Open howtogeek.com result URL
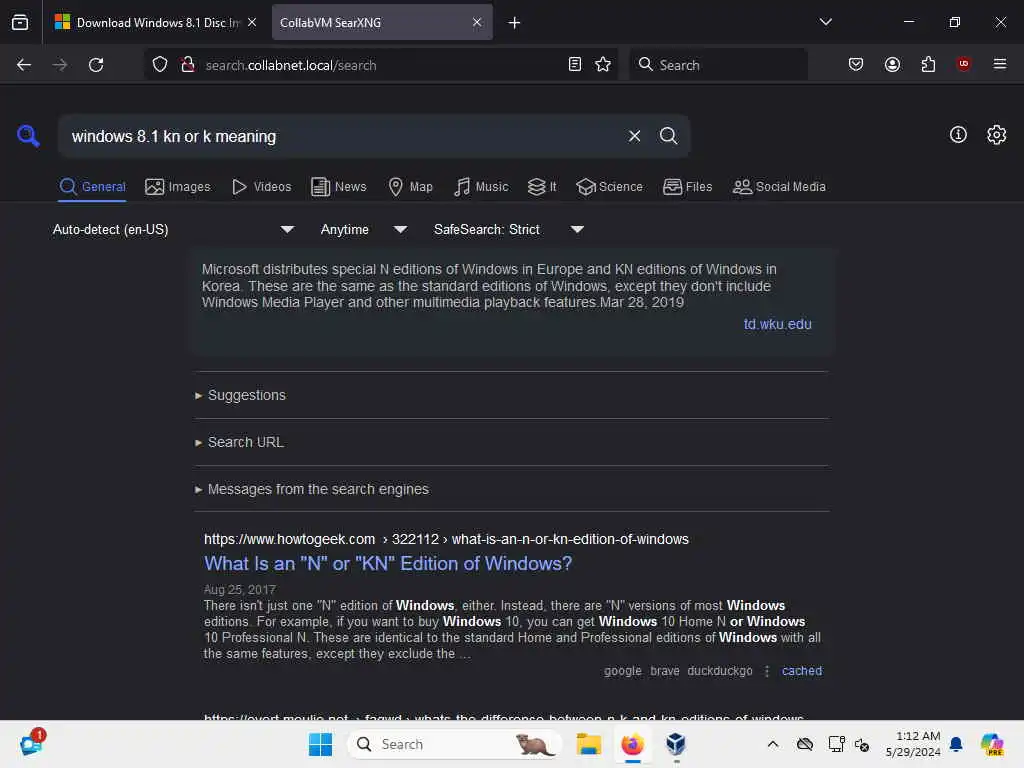The image size is (1024, 768). pyautogui.click(x=446, y=539)
